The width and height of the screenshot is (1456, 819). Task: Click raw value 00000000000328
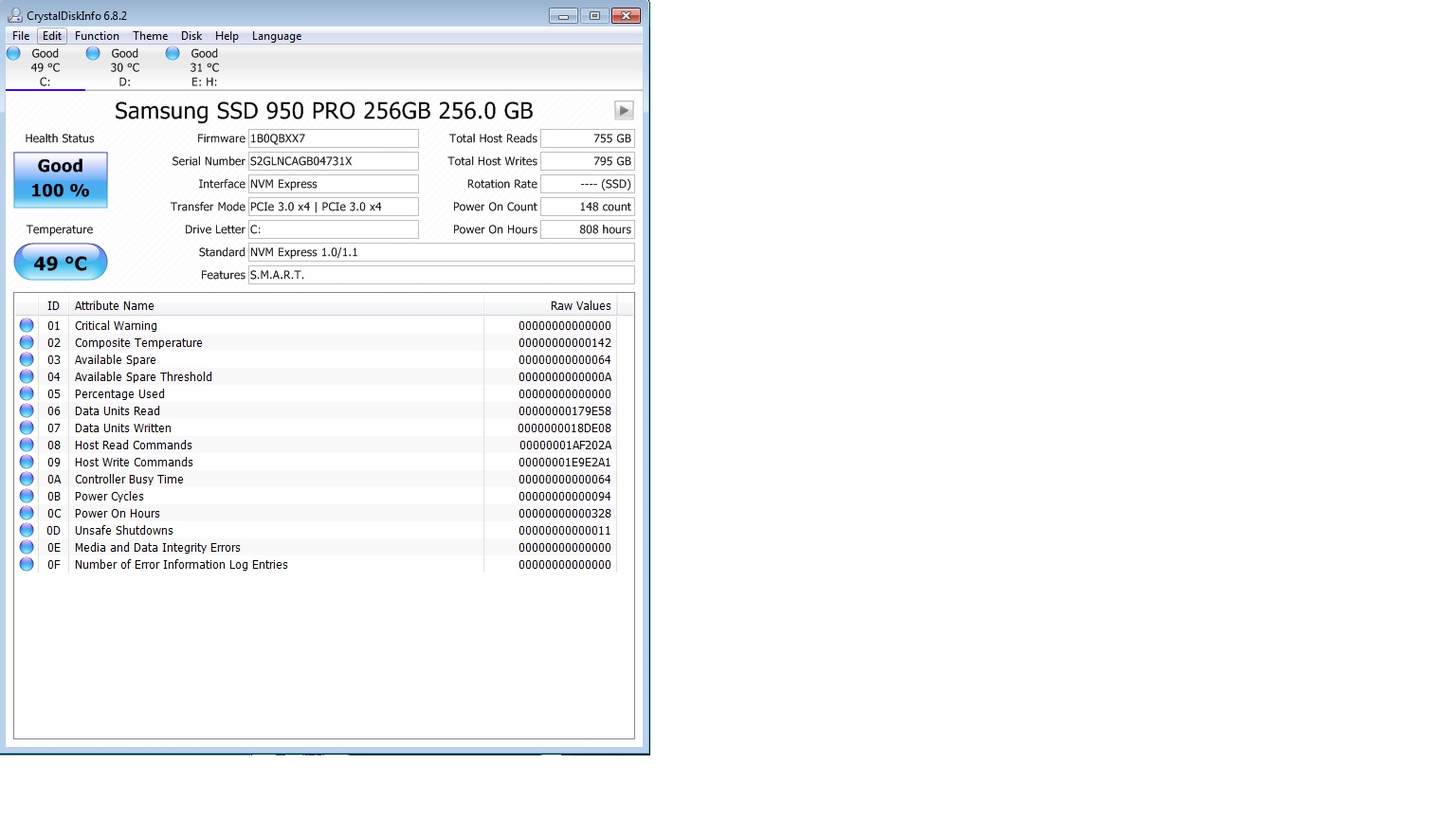click(x=565, y=513)
